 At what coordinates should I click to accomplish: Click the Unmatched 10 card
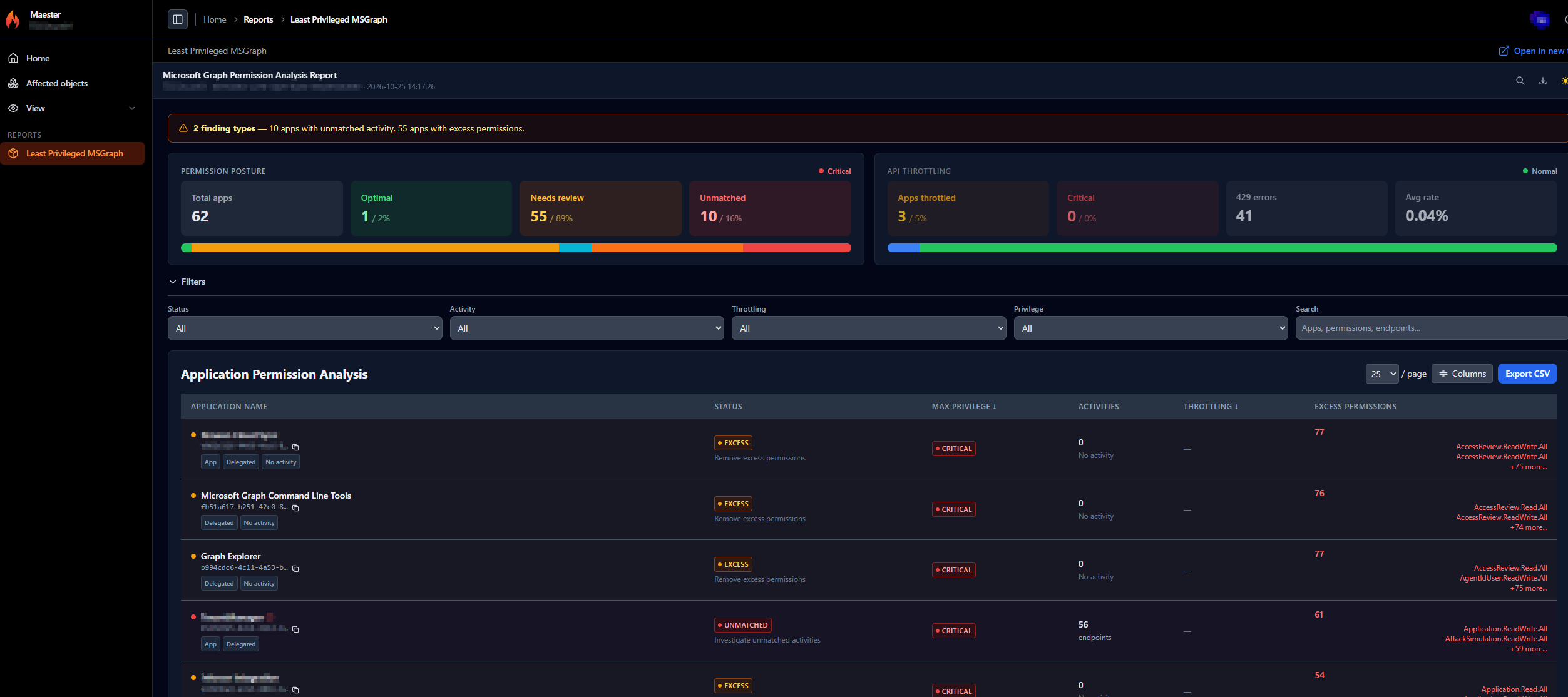tap(770, 208)
